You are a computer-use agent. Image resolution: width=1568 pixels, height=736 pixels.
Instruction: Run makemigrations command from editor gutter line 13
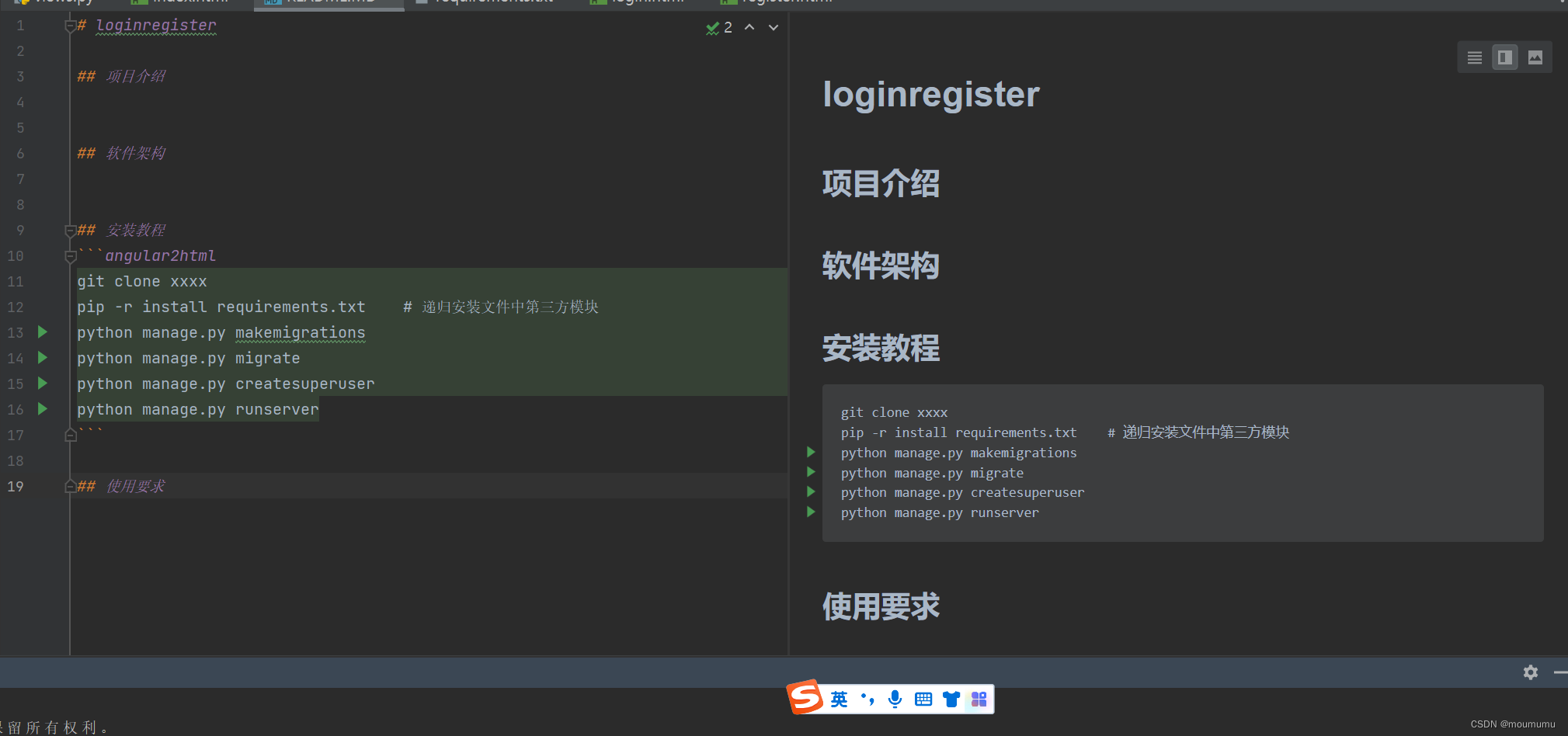[x=43, y=332]
